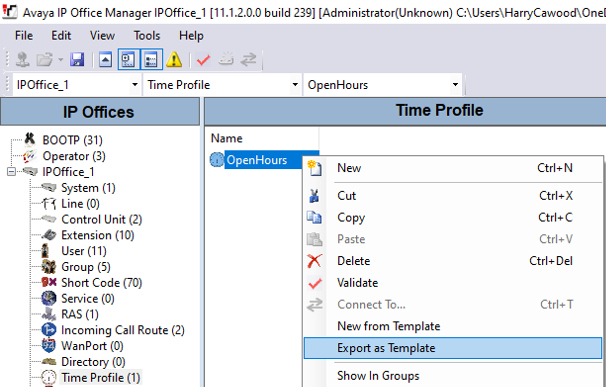Viewport: 606px width, 387px height.
Task: Select Line (0) in the tree
Action: (80, 204)
